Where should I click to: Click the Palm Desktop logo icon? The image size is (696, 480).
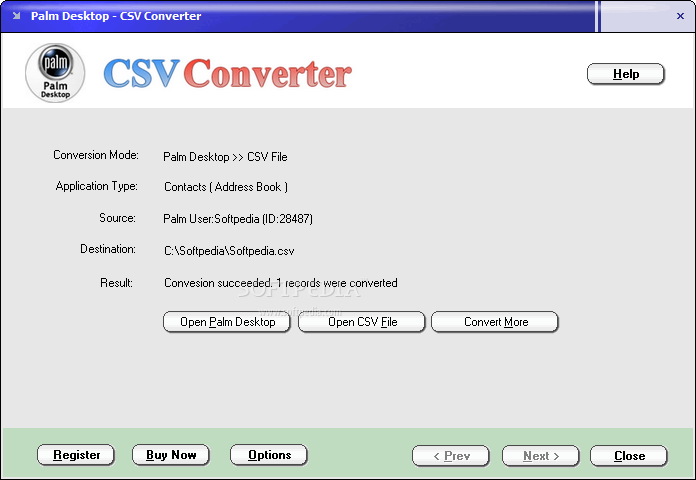(55, 73)
